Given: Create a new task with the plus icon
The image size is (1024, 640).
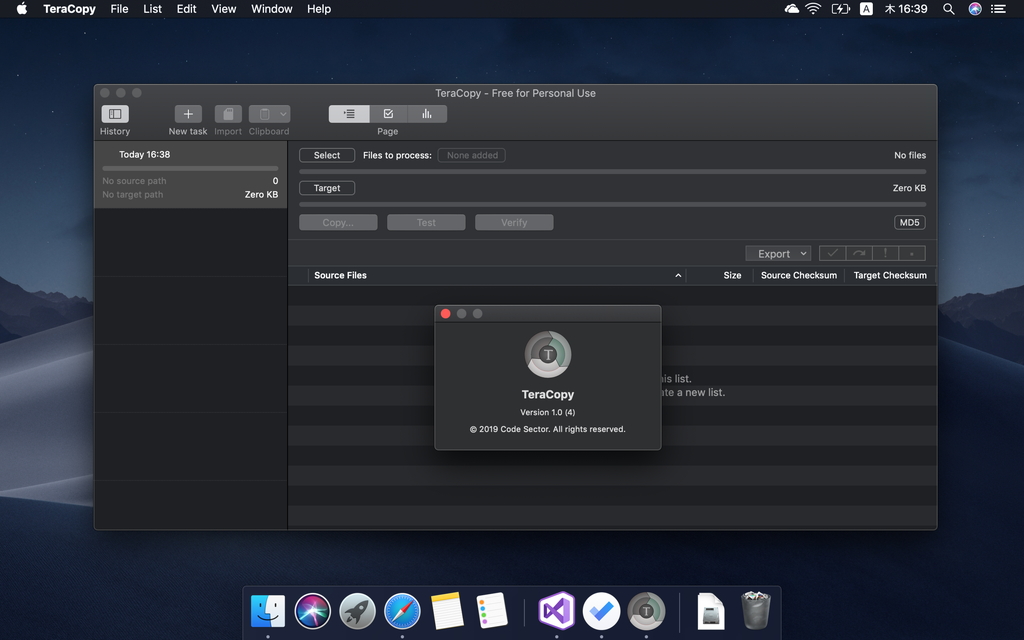Looking at the screenshot, I should pos(187,114).
